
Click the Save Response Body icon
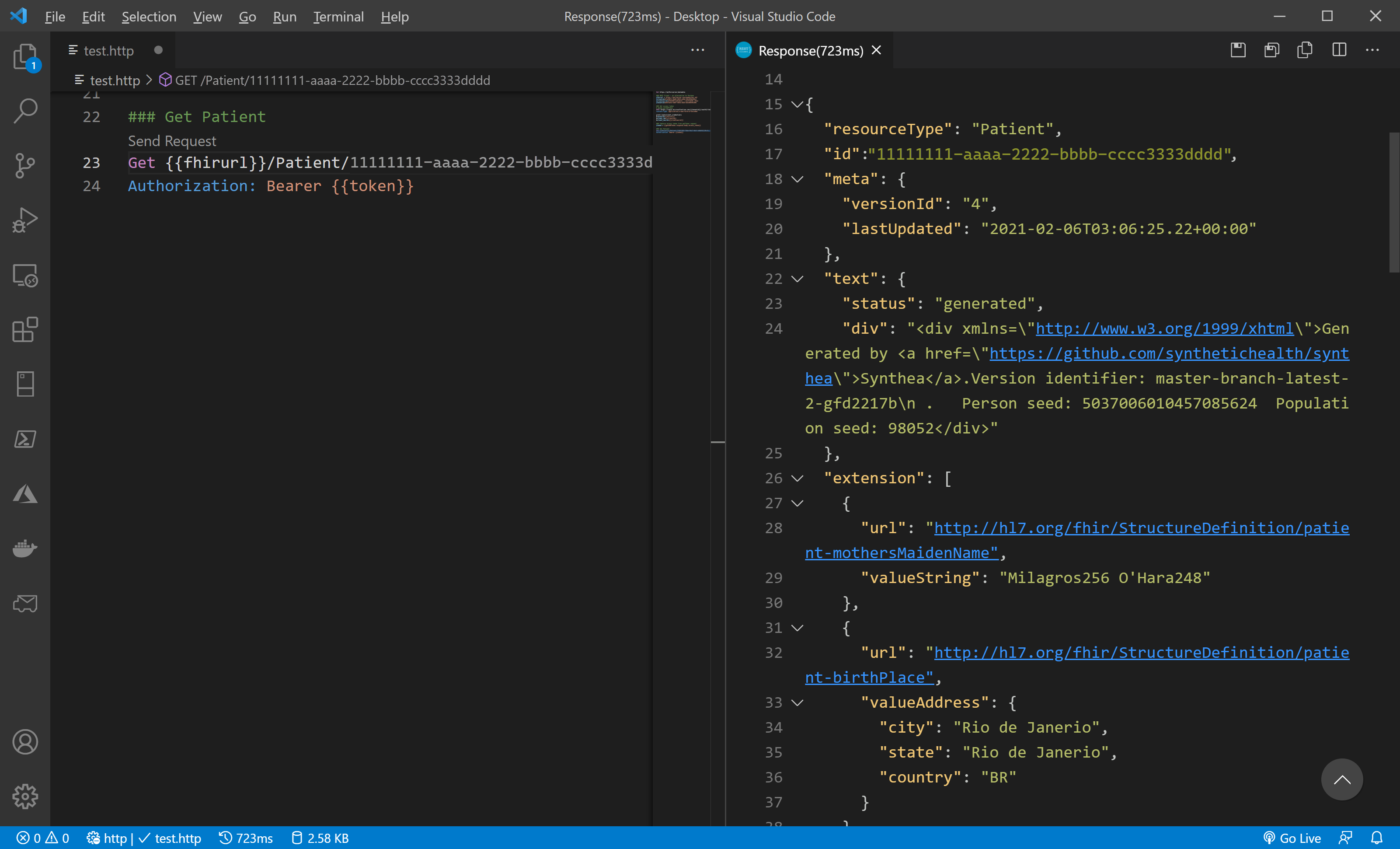tap(1271, 51)
